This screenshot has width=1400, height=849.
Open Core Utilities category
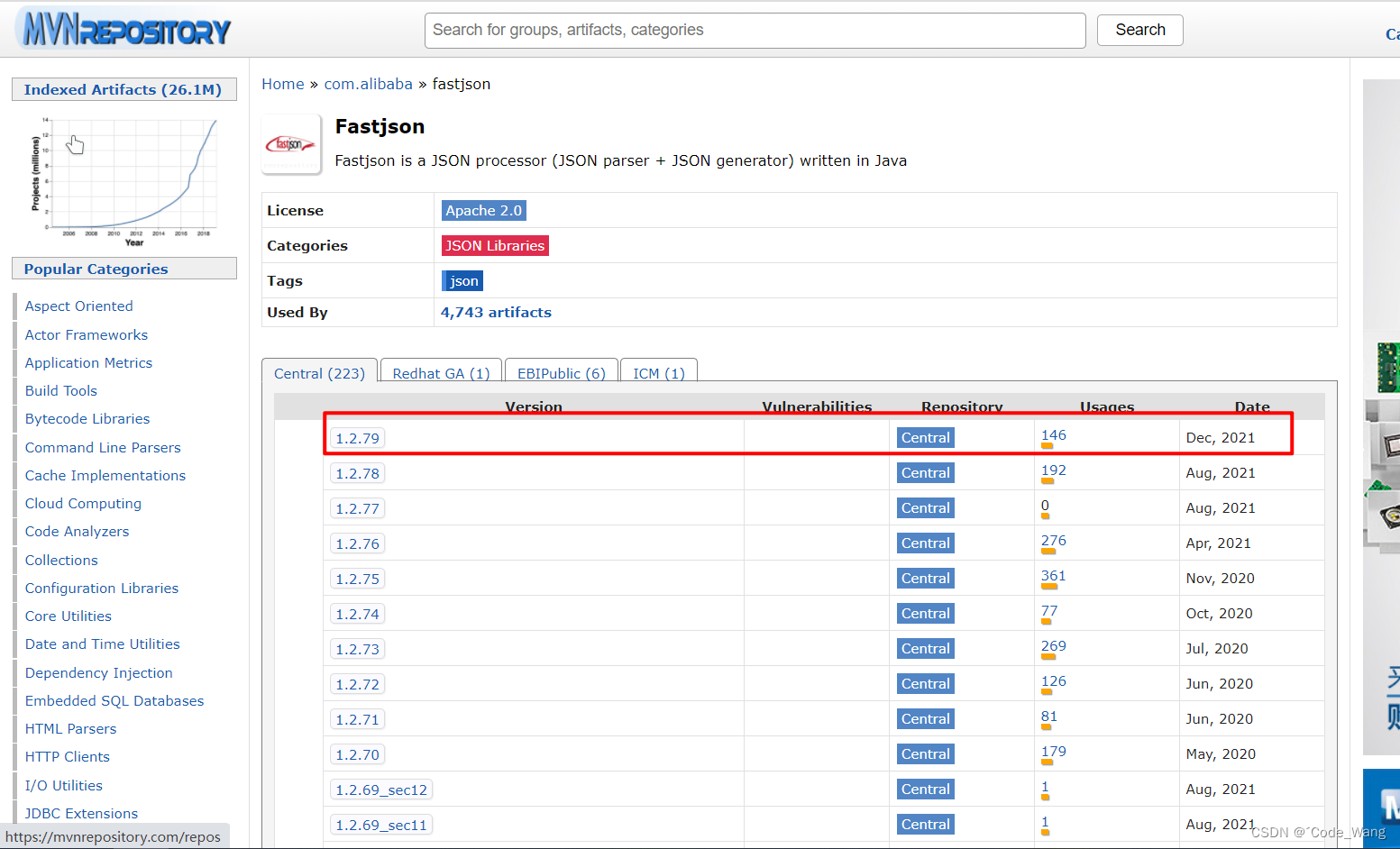pos(69,616)
